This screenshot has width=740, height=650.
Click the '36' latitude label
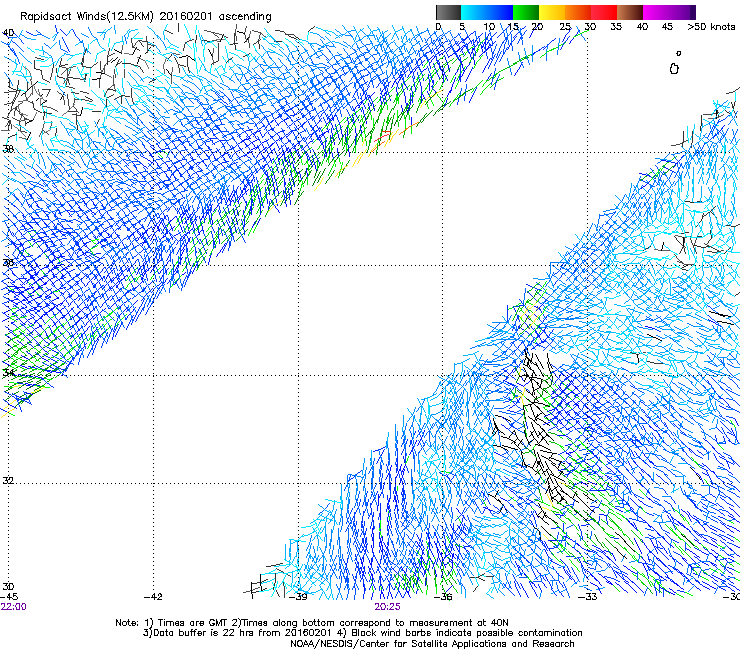[8, 262]
